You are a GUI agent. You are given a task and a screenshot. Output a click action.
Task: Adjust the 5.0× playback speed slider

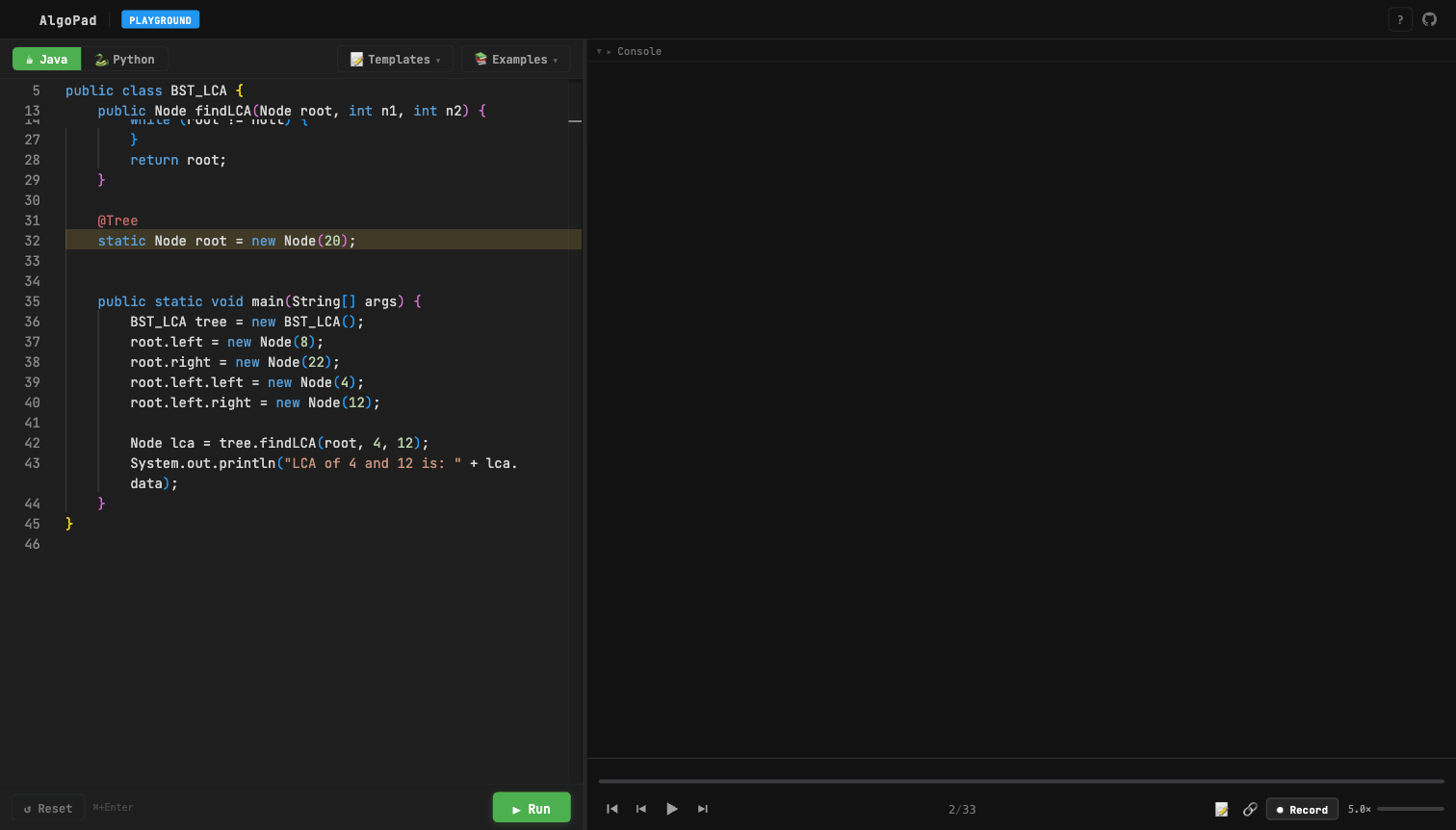pyautogui.click(x=1411, y=809)
